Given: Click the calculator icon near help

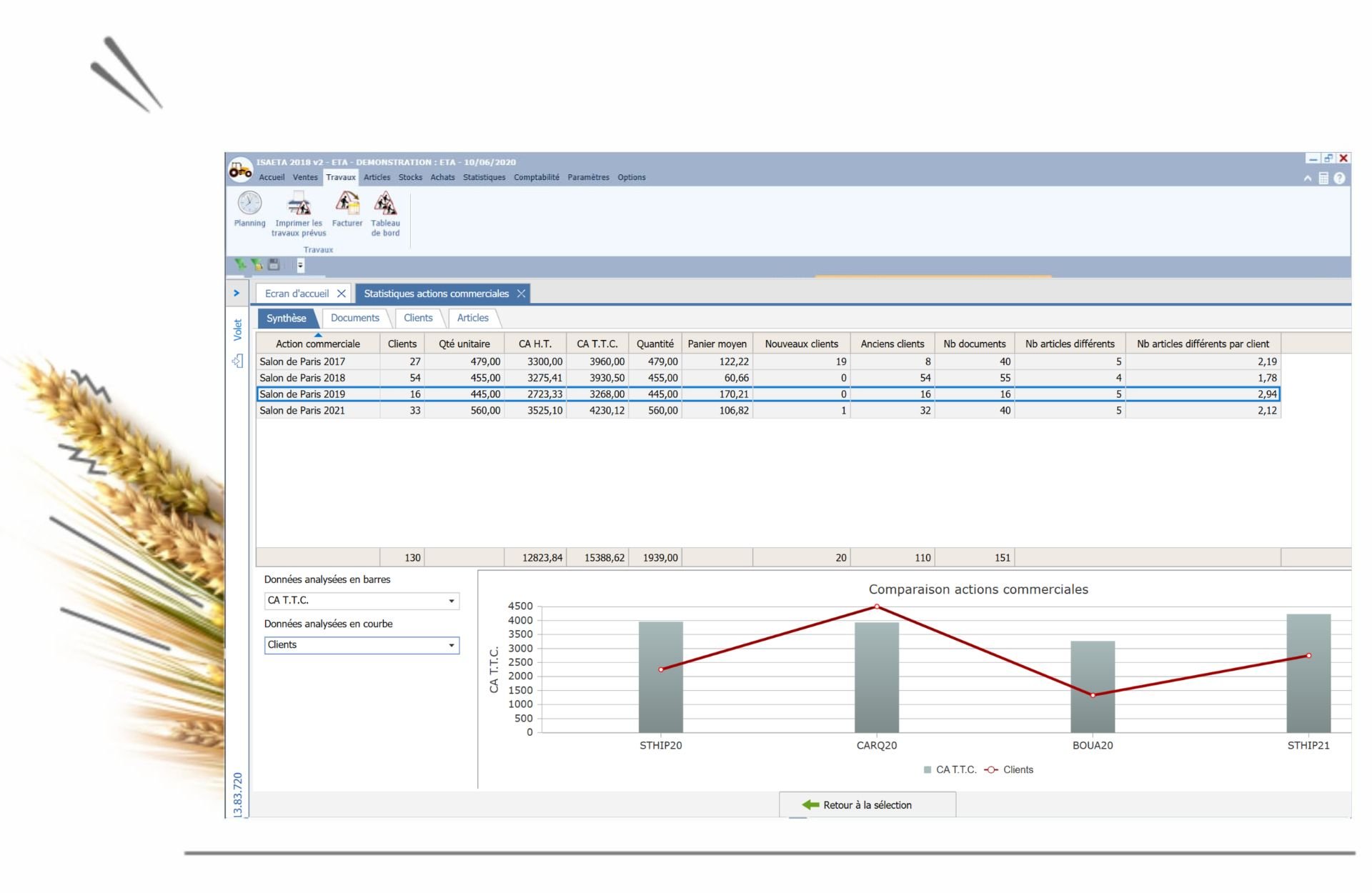Looking at the screenshot, I should click(1323, 179).
